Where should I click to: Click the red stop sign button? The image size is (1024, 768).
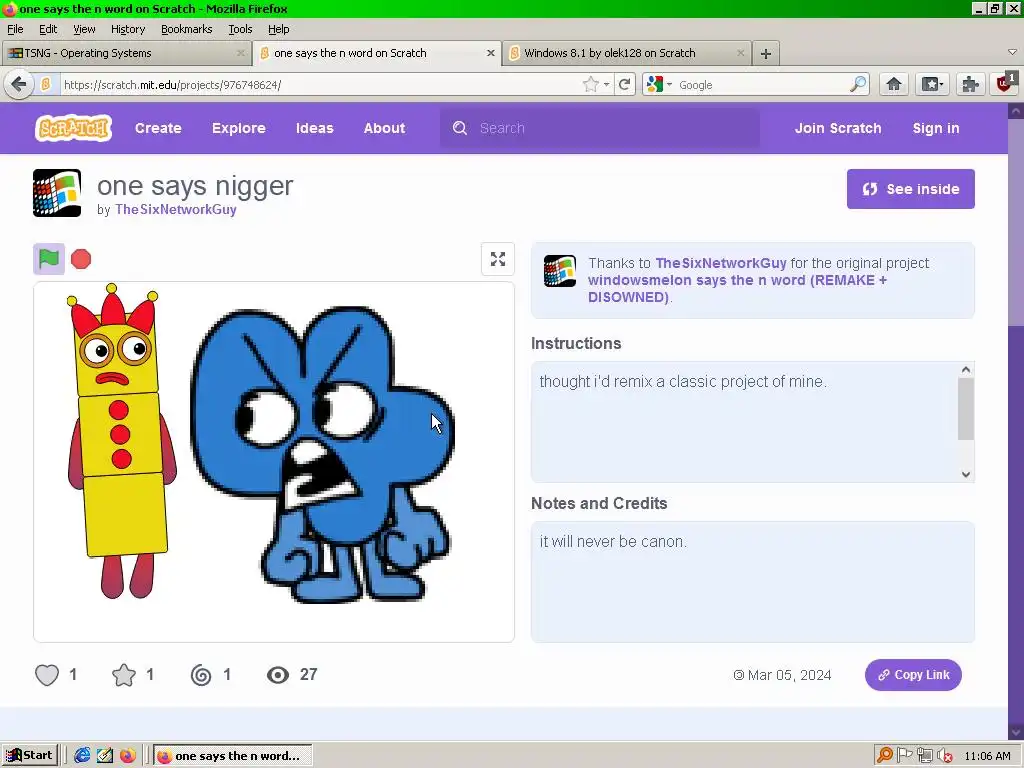tap(81, 259)
